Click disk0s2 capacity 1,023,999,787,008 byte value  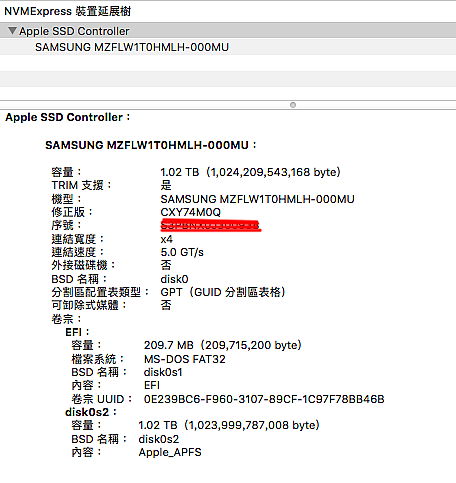229,425
